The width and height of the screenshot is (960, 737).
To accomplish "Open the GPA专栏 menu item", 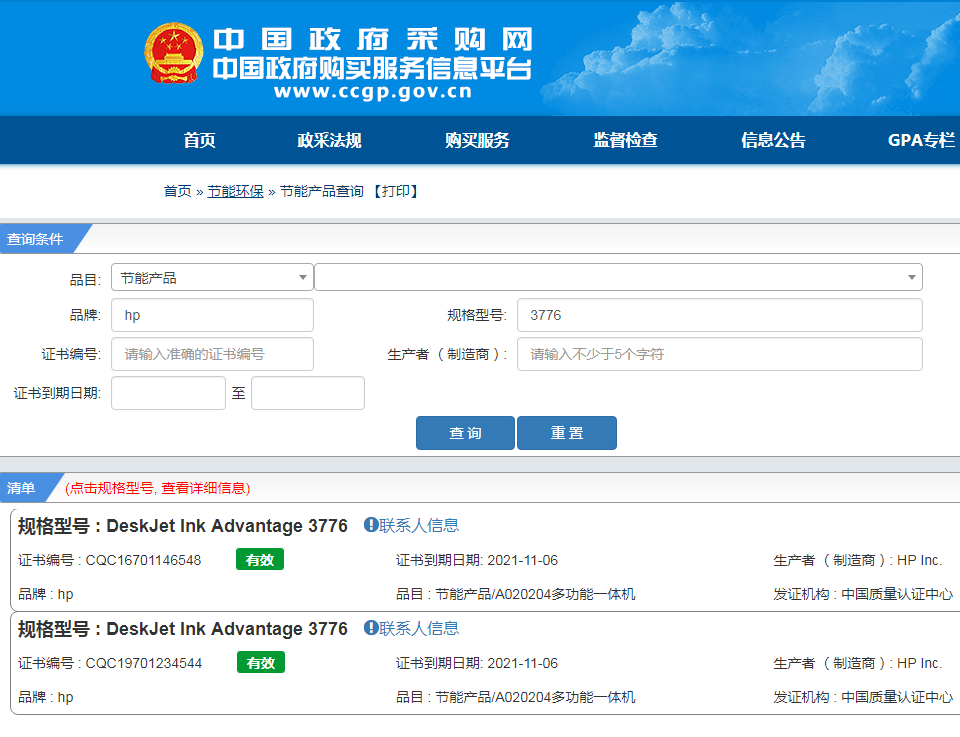I will tap(921, 141).
